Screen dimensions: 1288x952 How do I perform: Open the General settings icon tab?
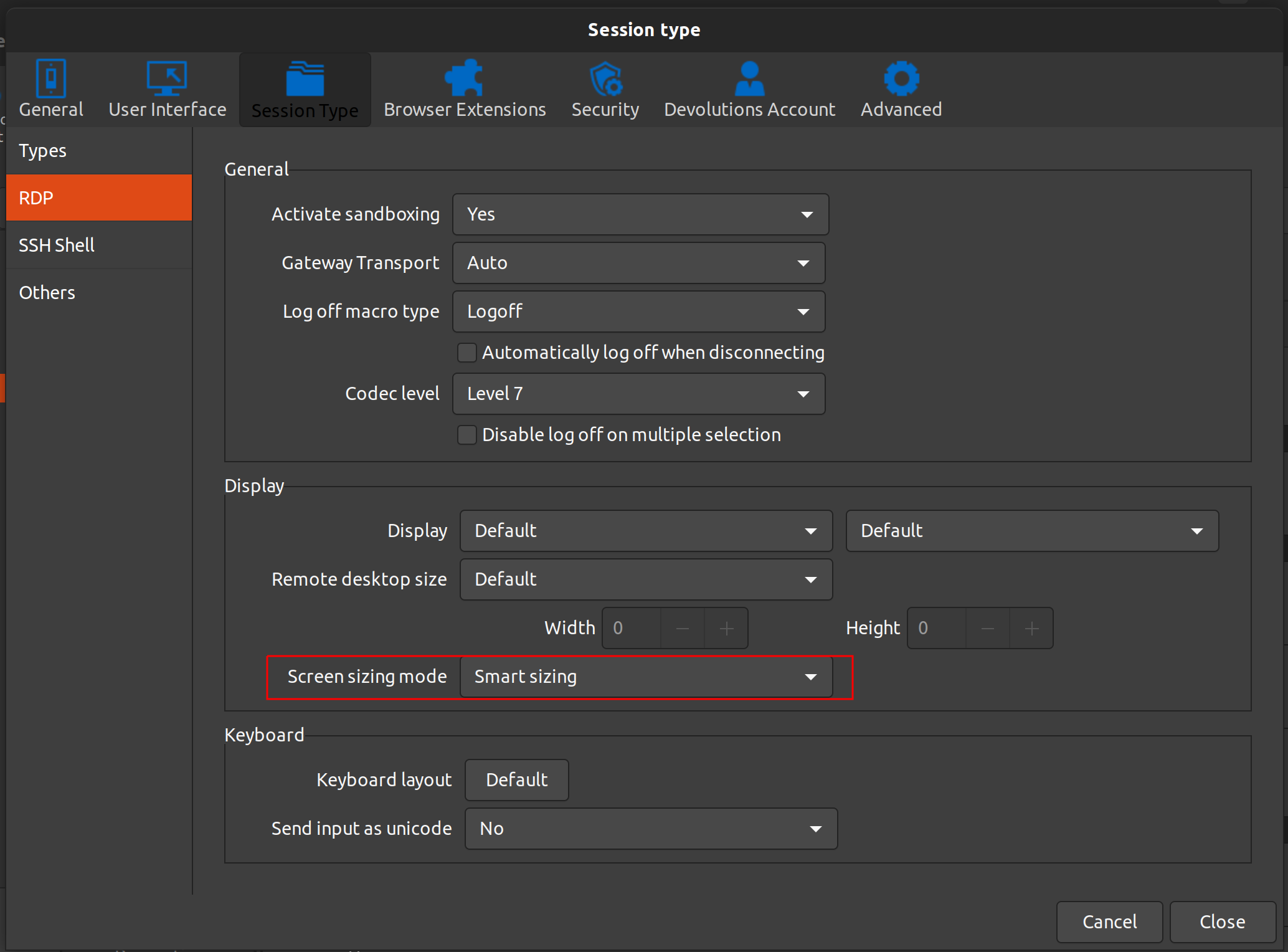click(51, 79)
